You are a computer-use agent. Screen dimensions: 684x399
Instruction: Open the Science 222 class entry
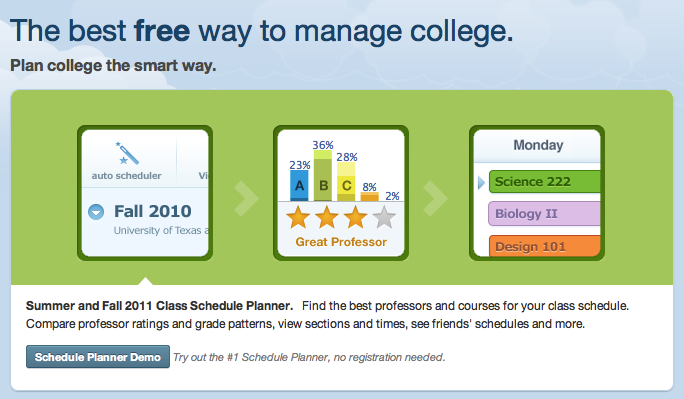(544, 181)
